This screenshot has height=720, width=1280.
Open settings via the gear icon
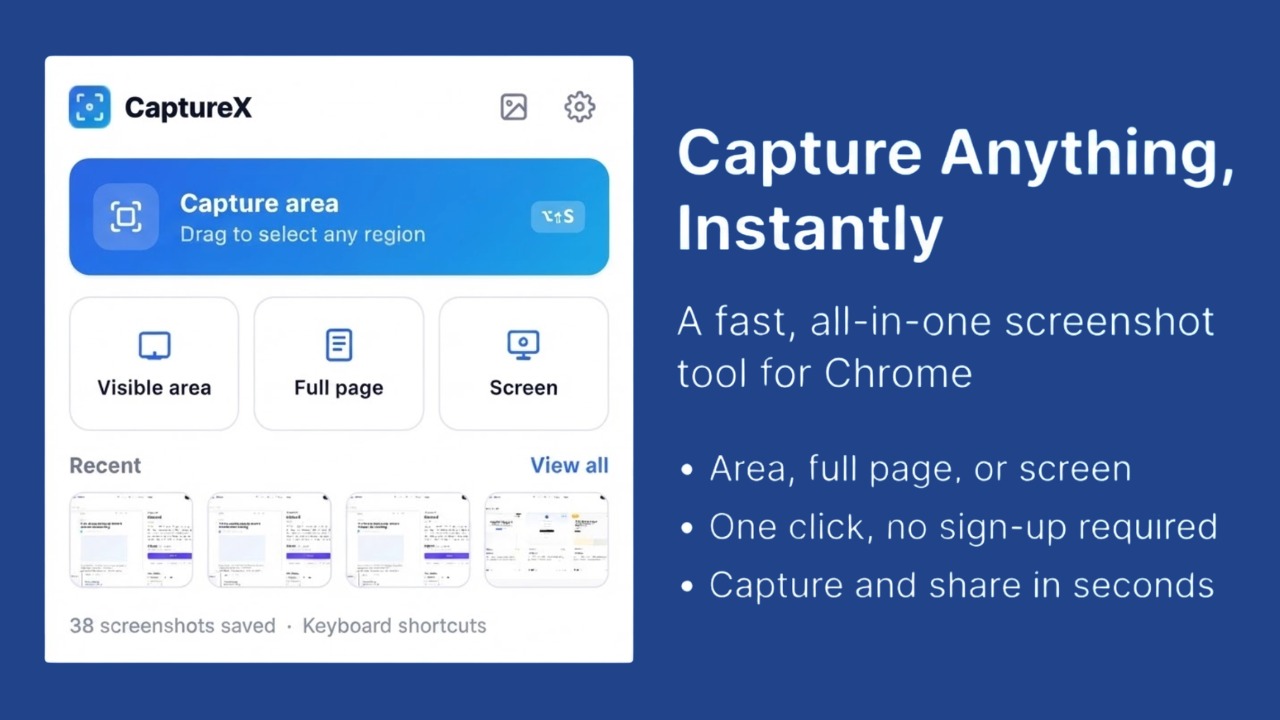[x=580, y=107]
